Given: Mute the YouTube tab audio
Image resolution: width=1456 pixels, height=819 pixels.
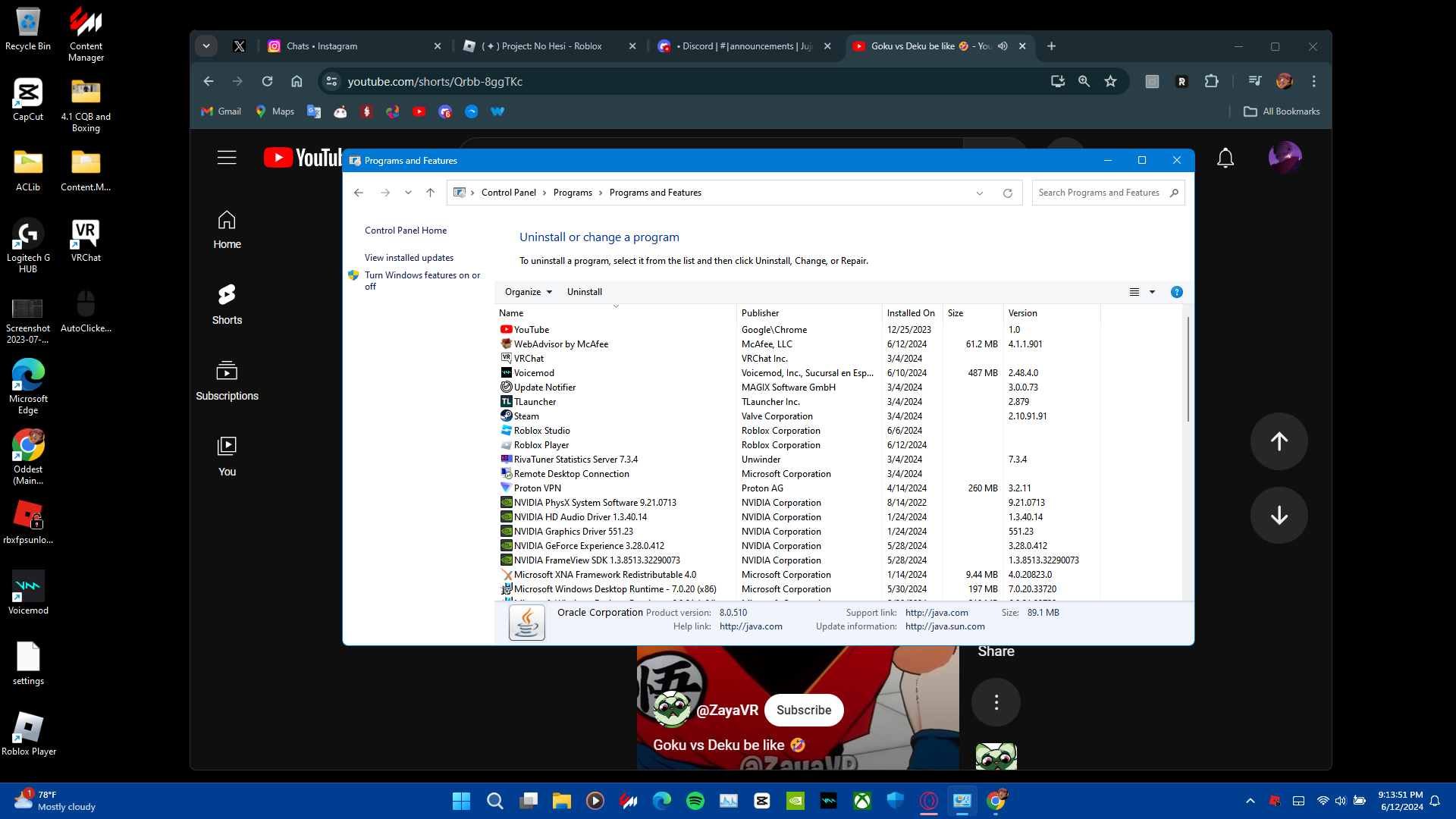Looking at the screenshot, I should tap(1003, 46).
